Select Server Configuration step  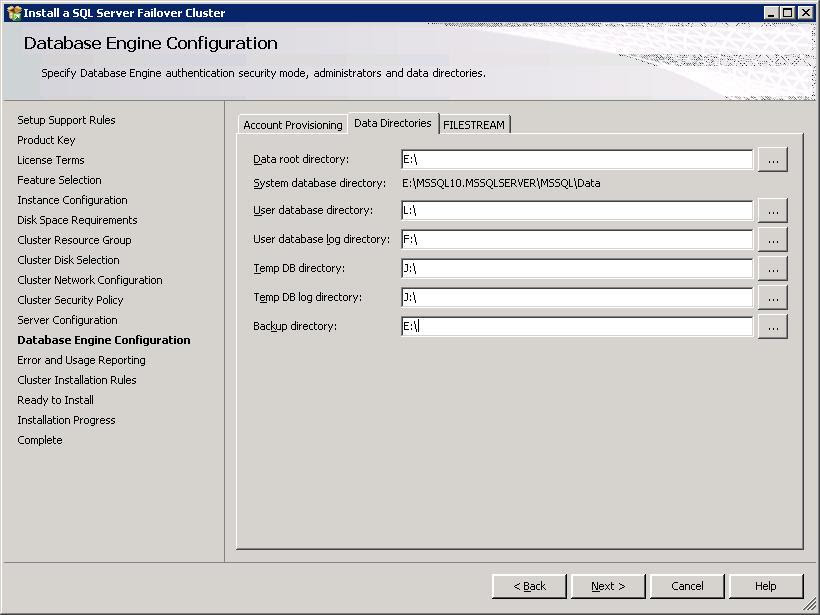point(67,320)
